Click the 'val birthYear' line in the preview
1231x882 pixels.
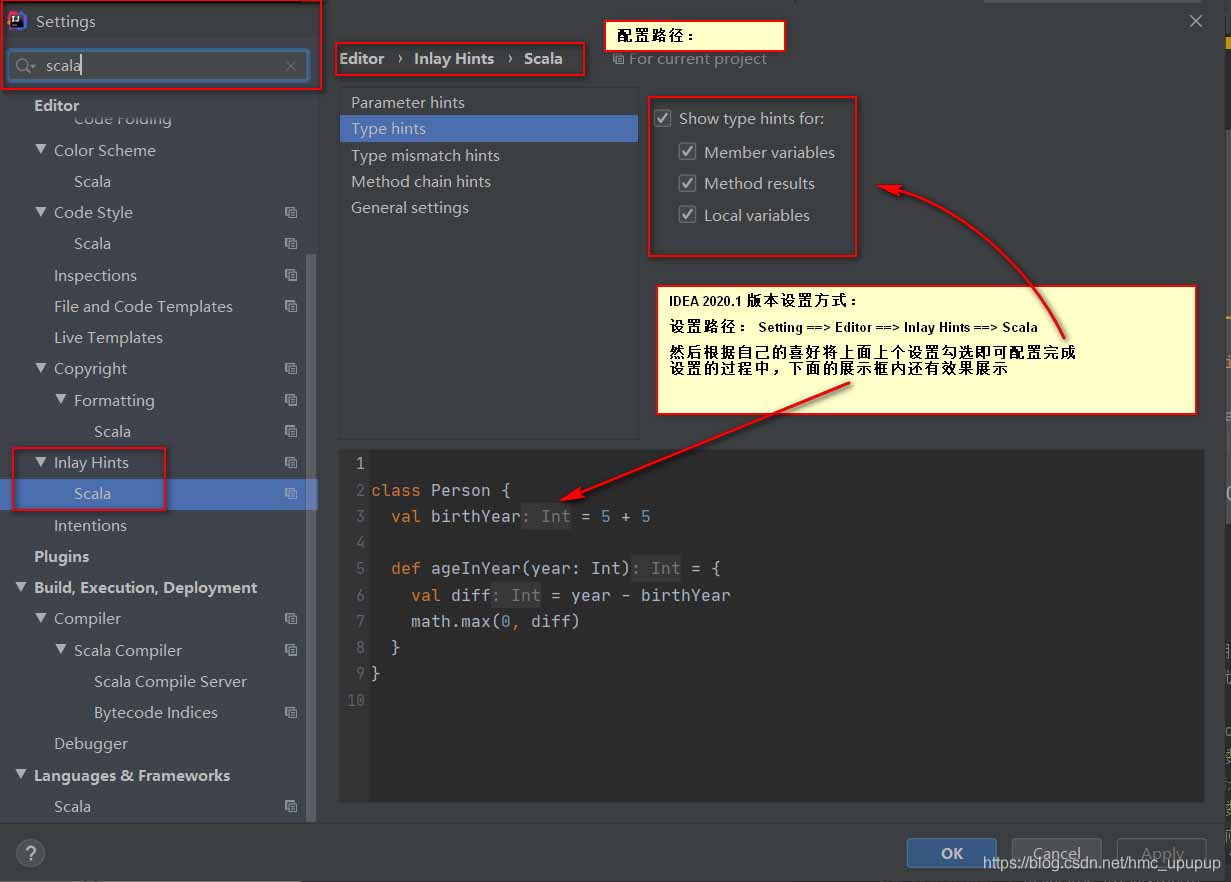coord(521,516)
